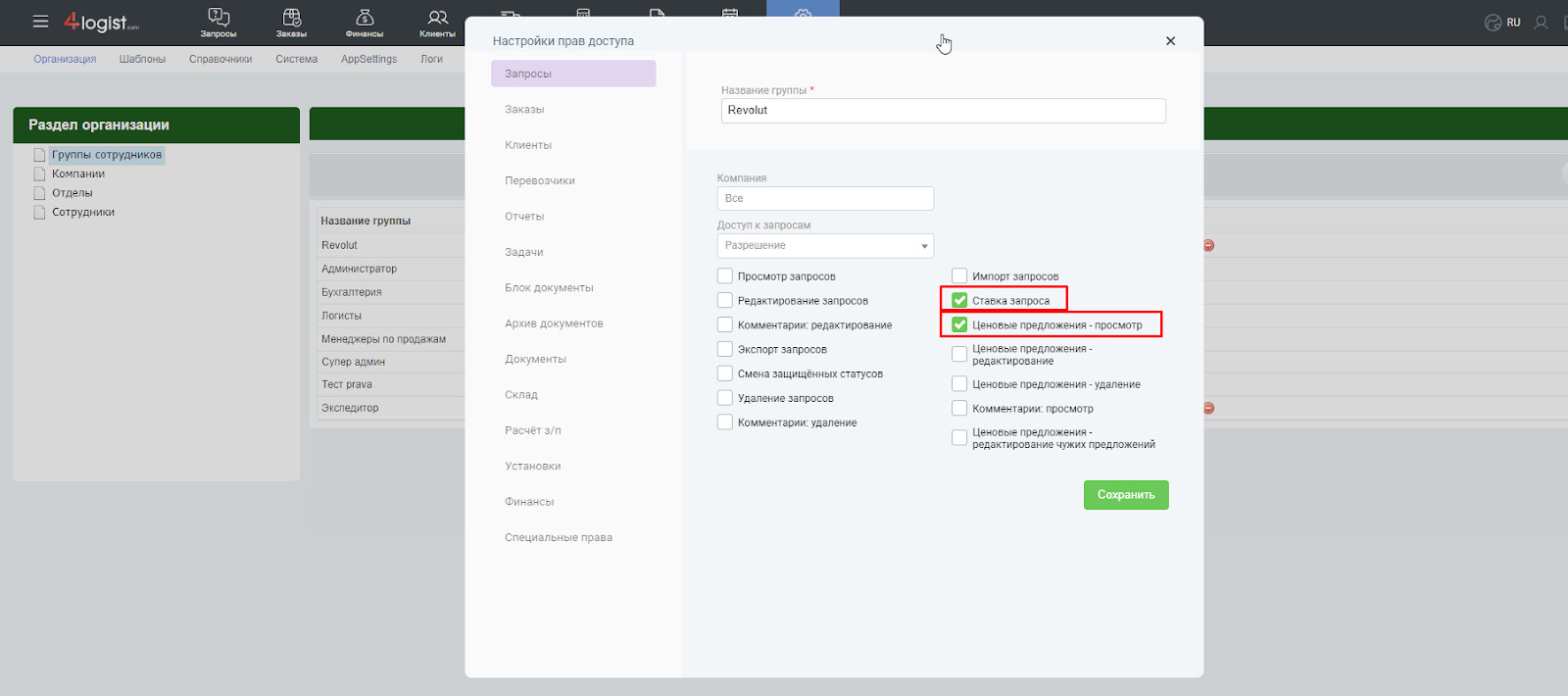Open Логи submenu item

431,59
